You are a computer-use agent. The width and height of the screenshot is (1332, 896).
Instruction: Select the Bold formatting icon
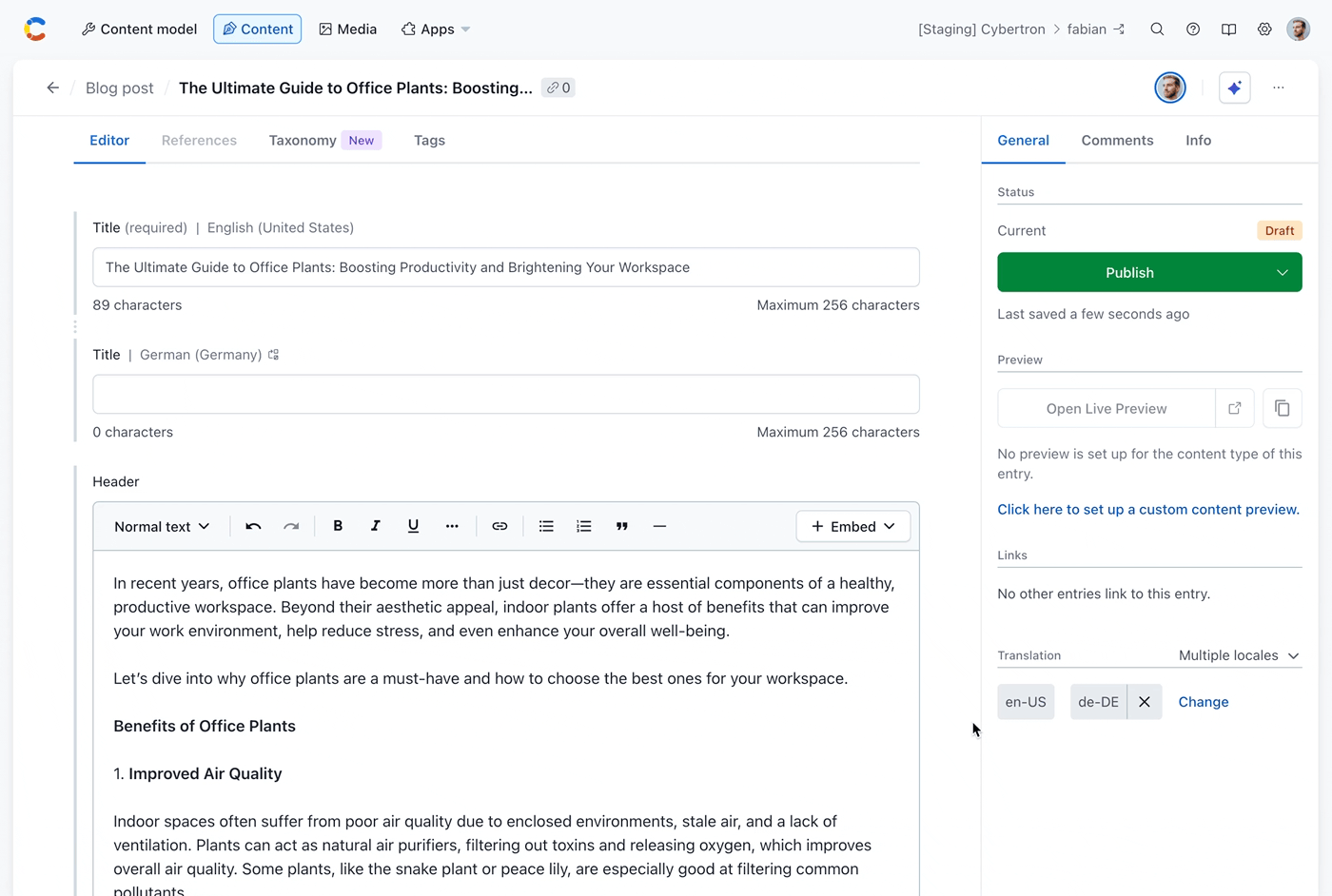338,526
